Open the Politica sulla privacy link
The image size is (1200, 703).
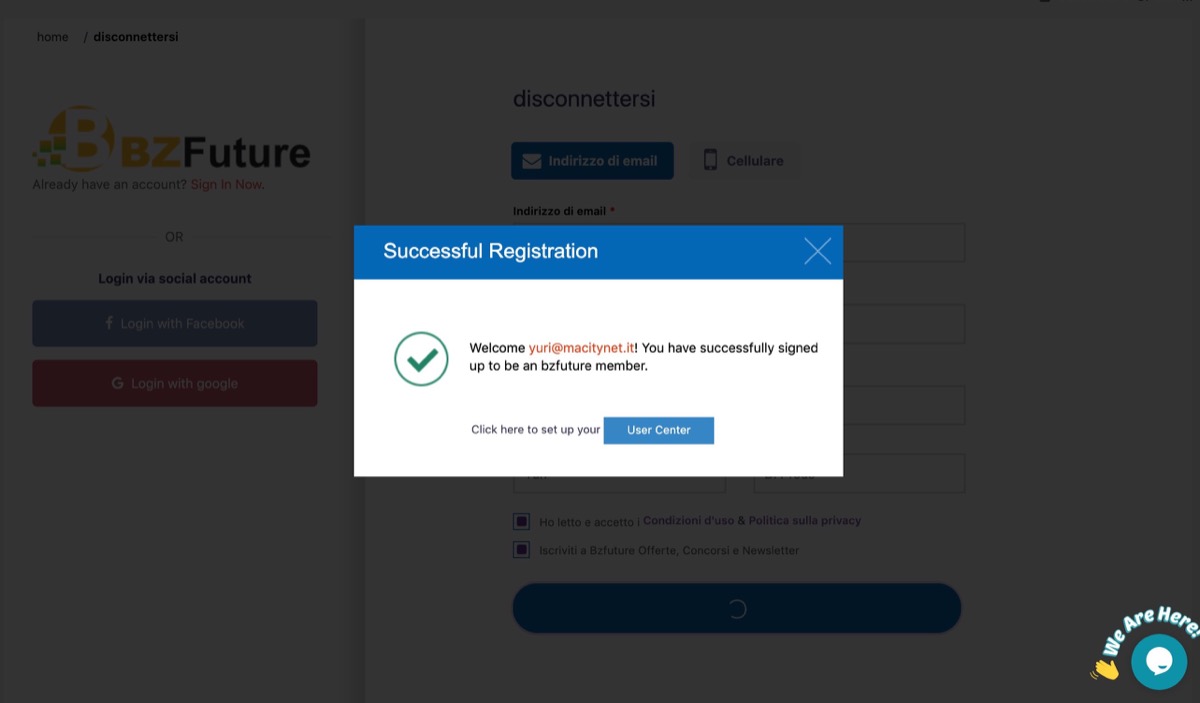coord(805,521)
